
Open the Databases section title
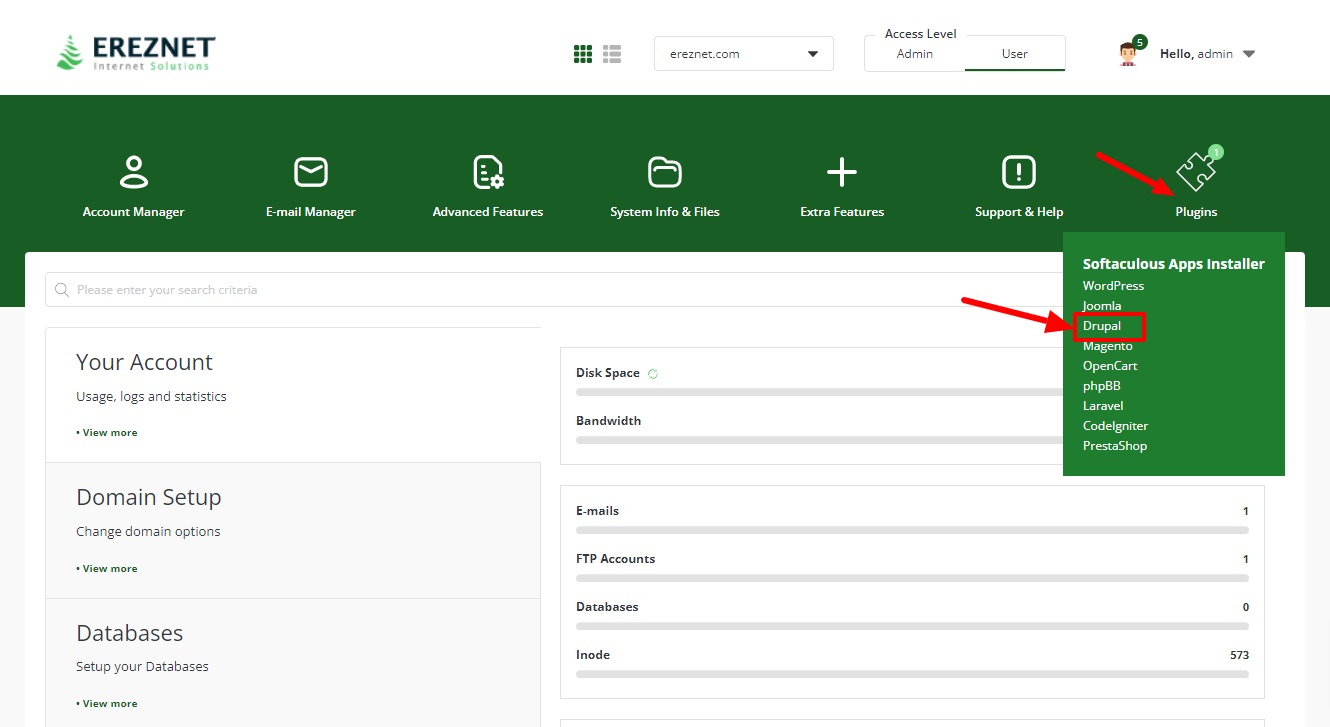pos(130,633)
